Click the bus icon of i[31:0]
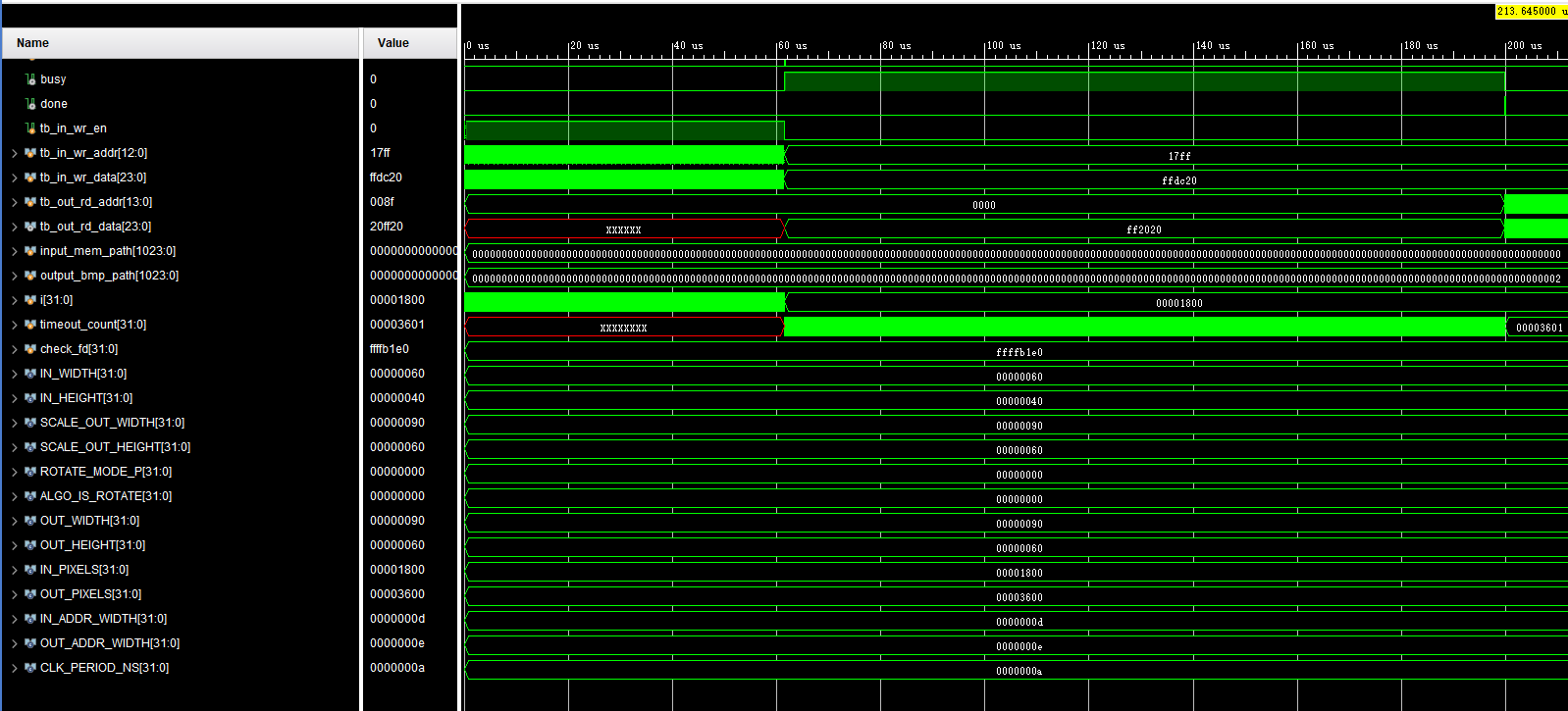Image resolution: width=1568 pixels, height=711 pixels. tap(30, 300)
